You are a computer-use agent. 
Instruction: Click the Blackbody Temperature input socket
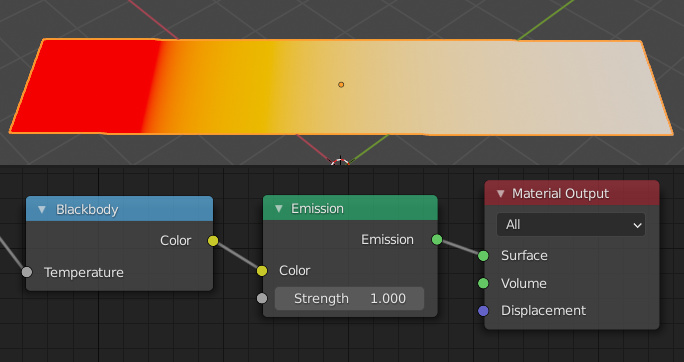27,272
